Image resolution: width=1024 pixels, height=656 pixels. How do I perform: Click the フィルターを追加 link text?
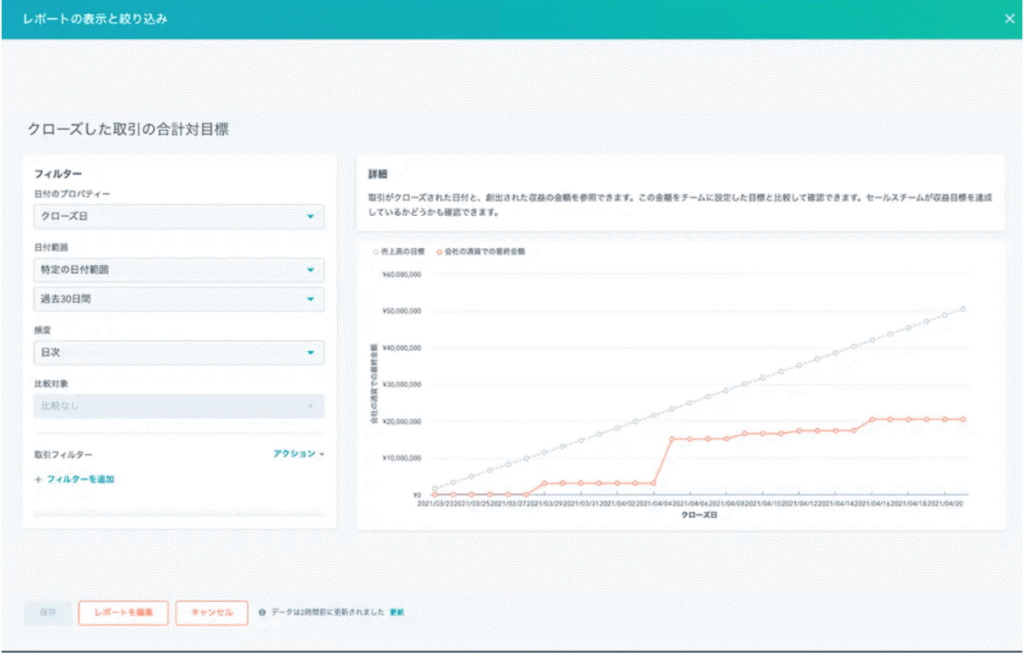coord(80,480)
